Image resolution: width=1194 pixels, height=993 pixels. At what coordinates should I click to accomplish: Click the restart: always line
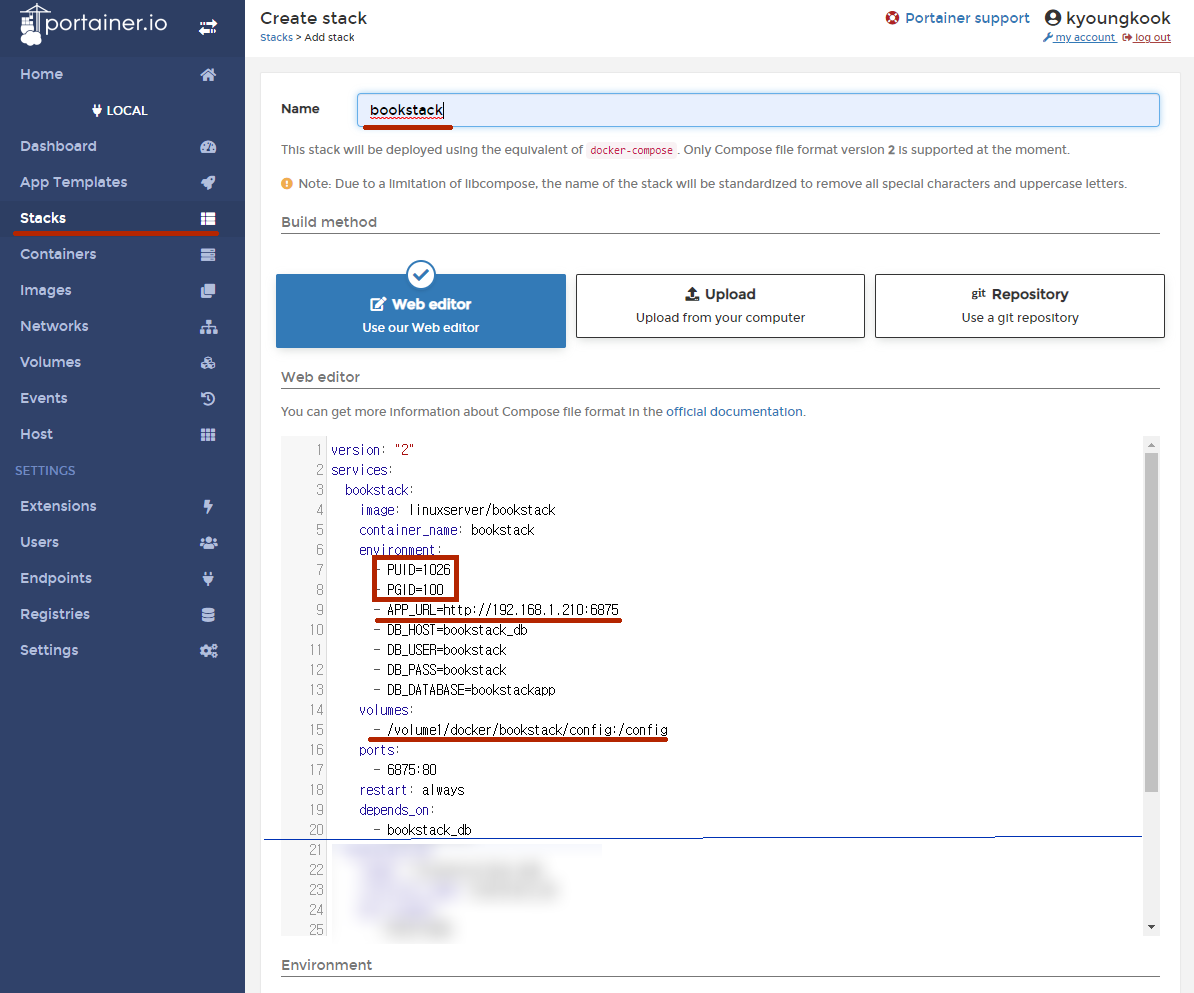412,790
